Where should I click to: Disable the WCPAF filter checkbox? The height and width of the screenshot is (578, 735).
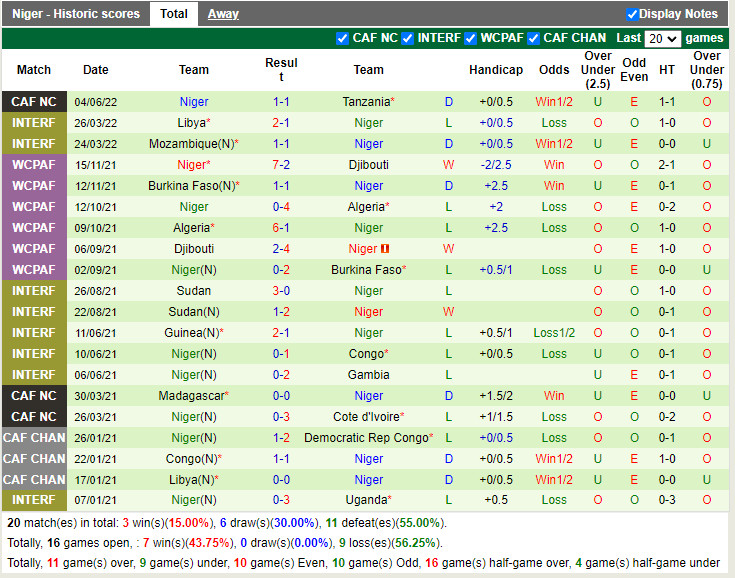point(471,38)
